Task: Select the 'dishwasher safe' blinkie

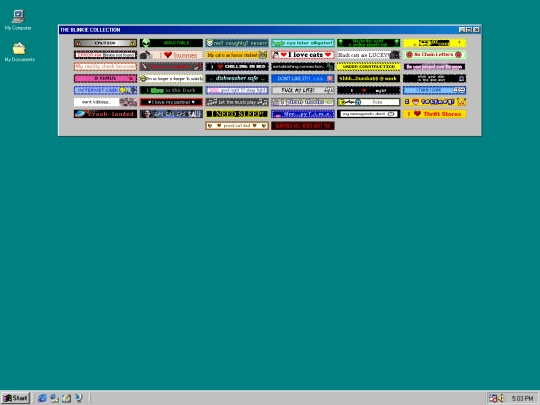Action: 237,79
